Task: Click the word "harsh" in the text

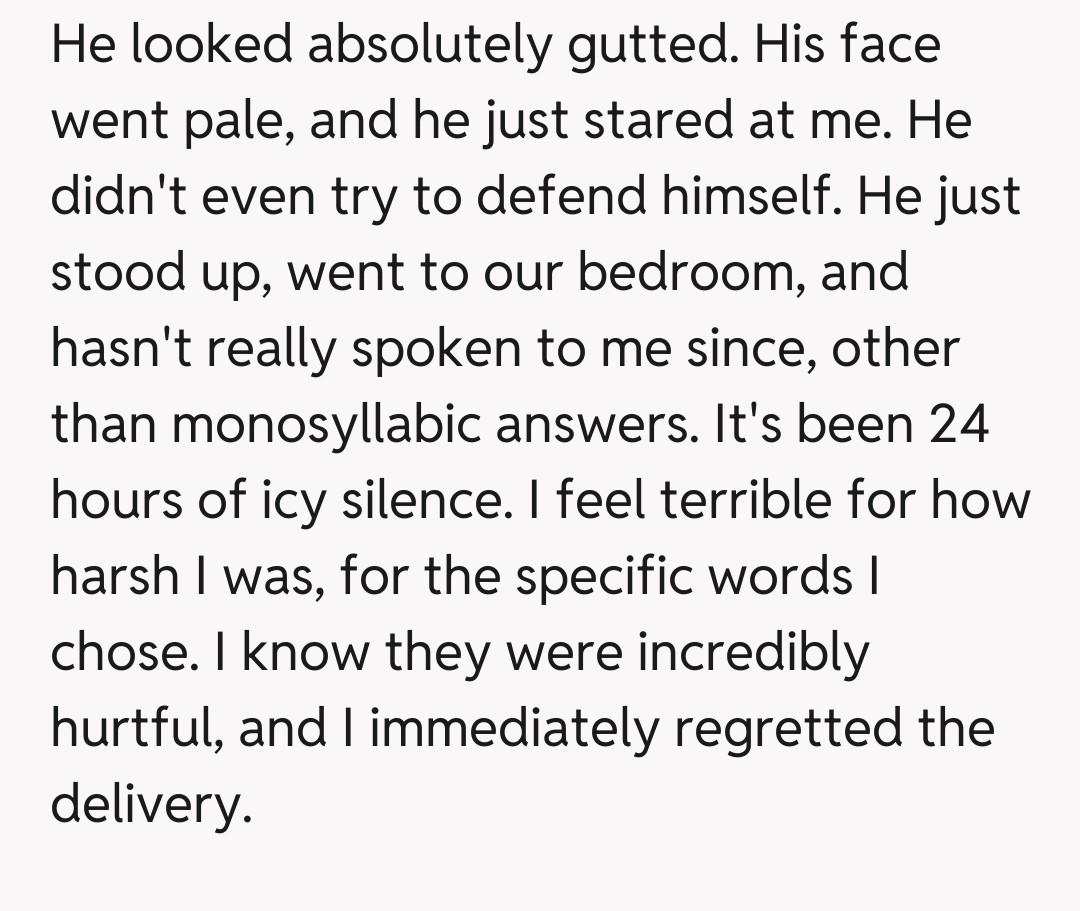Action: tap(116, 577)
